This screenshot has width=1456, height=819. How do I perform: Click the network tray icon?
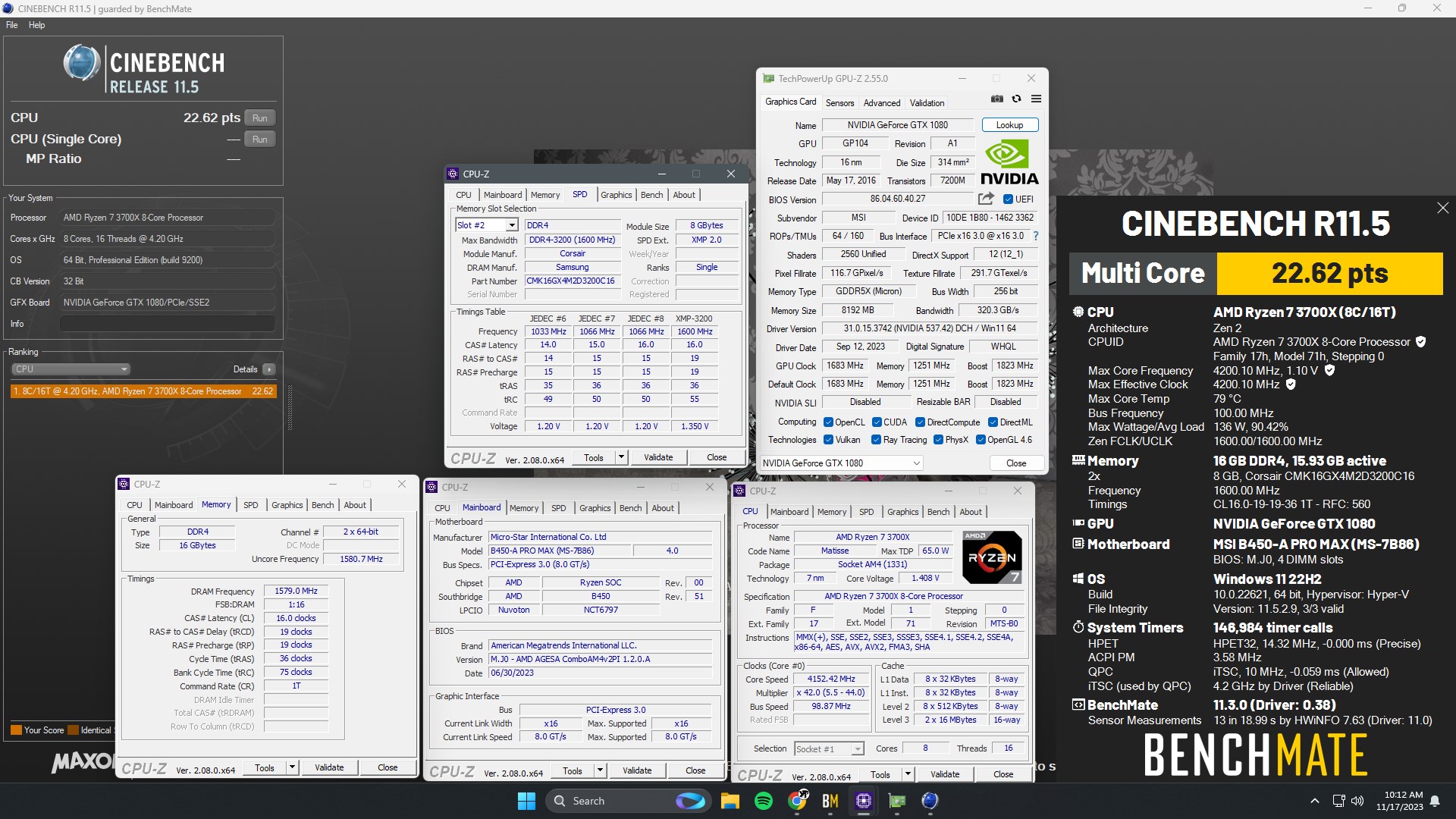tap(1338, 801)
